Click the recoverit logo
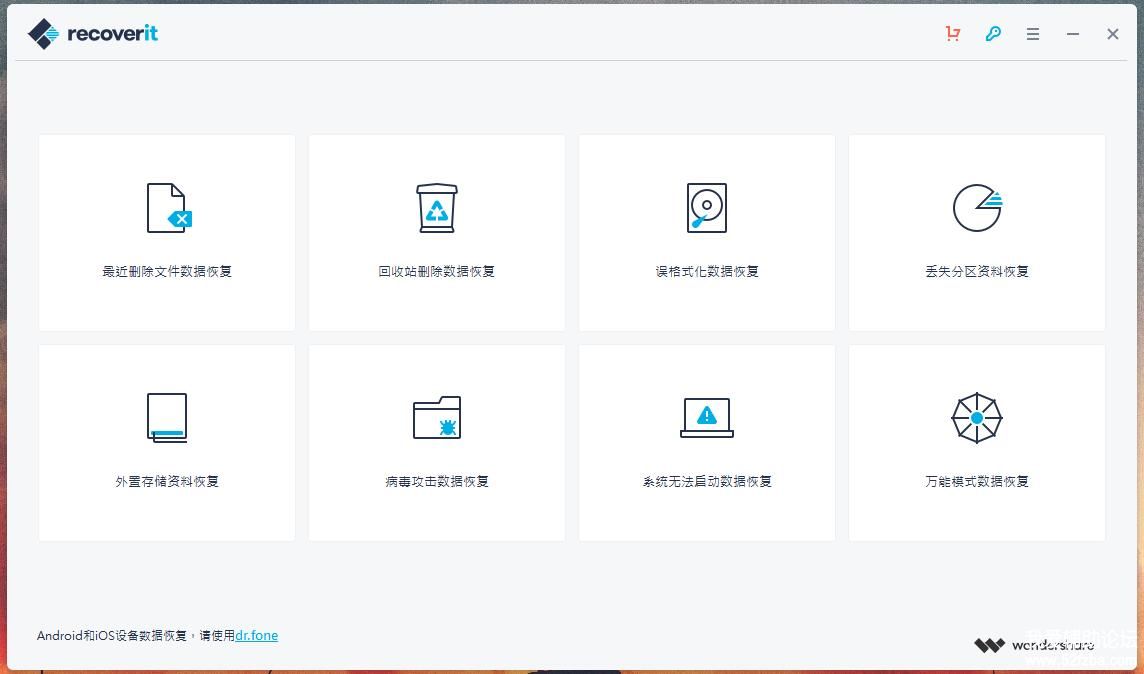Viewport: 1144px width, 674px height. 93,34
